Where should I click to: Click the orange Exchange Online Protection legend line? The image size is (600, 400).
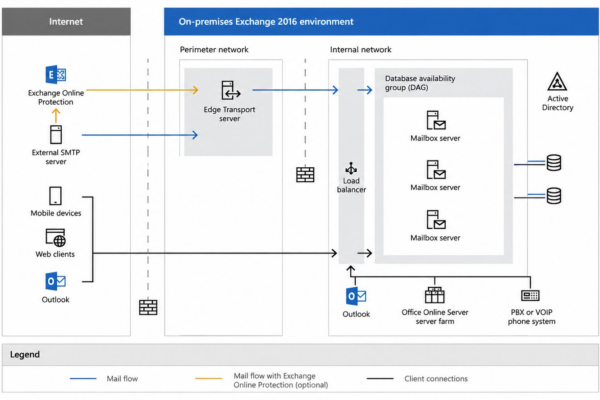click(209, 379)
